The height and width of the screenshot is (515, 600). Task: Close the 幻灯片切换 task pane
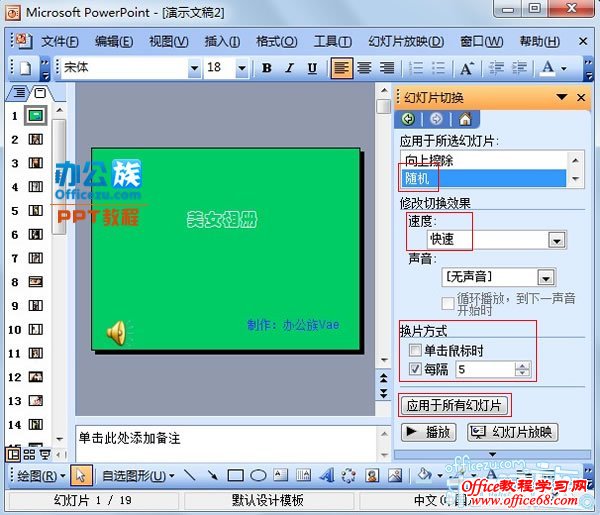(581, 98)
